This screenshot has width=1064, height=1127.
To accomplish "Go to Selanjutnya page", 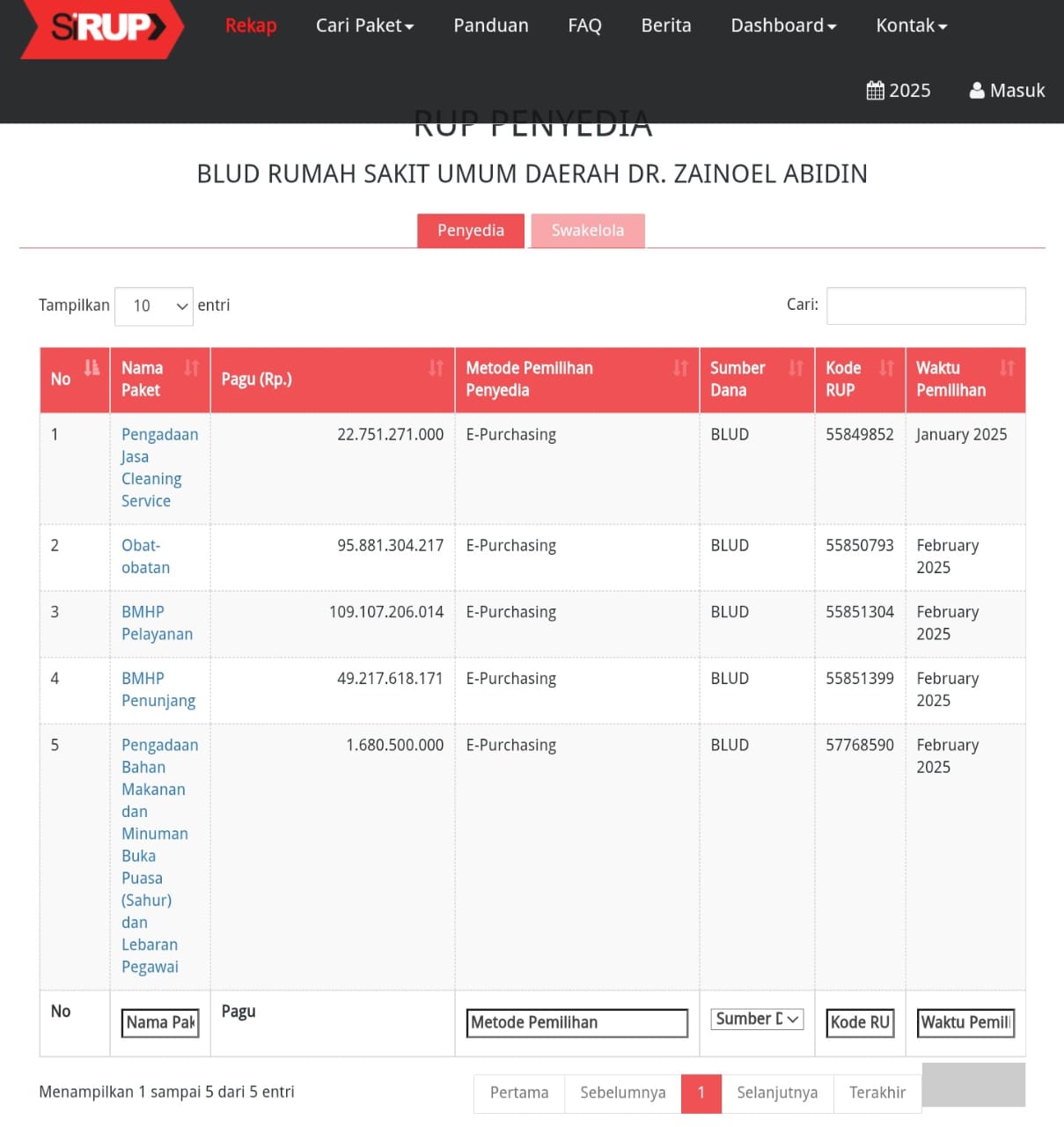I will click(777, 1093).
